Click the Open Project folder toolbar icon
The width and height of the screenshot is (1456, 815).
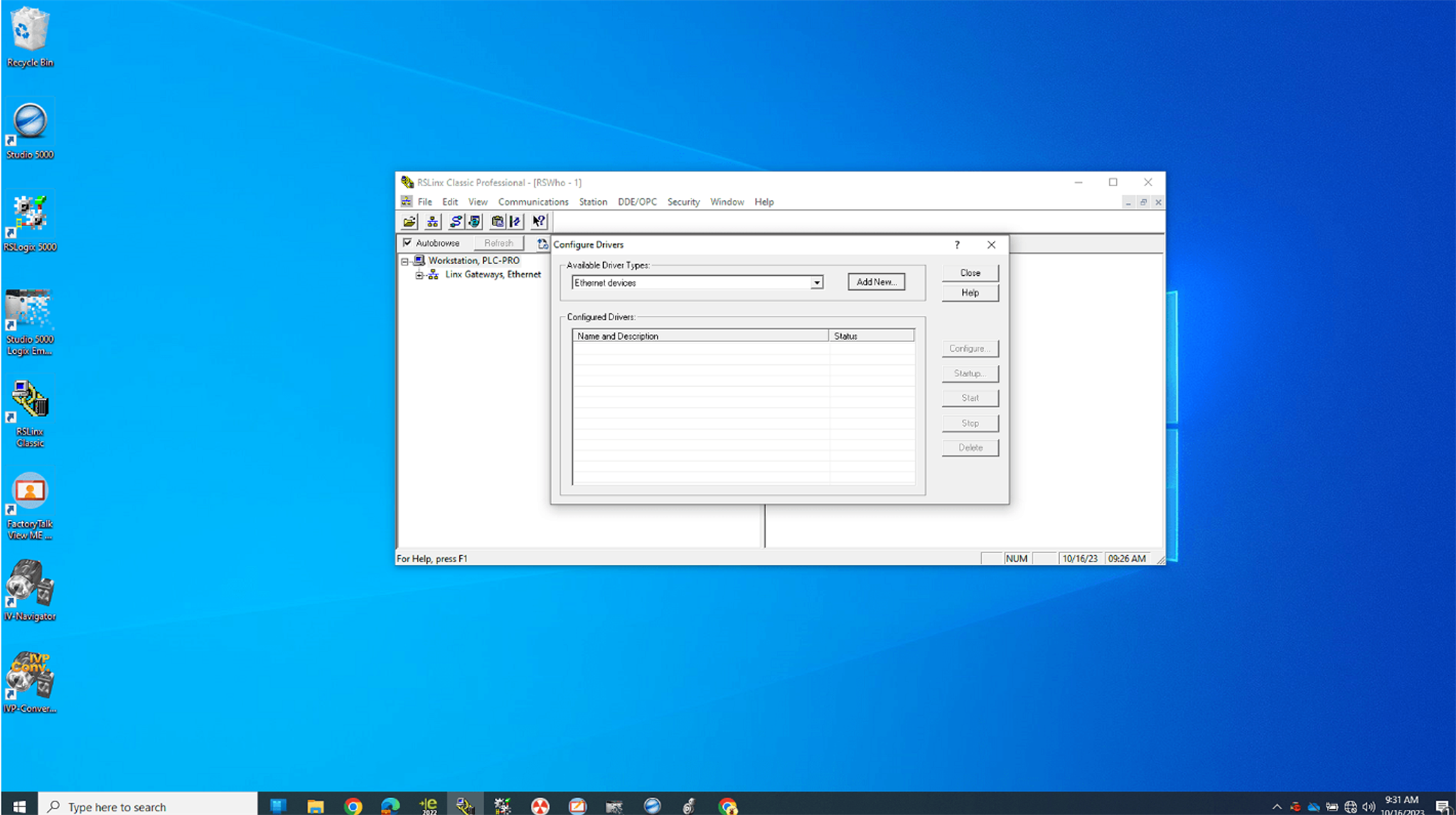coord(409,222)
